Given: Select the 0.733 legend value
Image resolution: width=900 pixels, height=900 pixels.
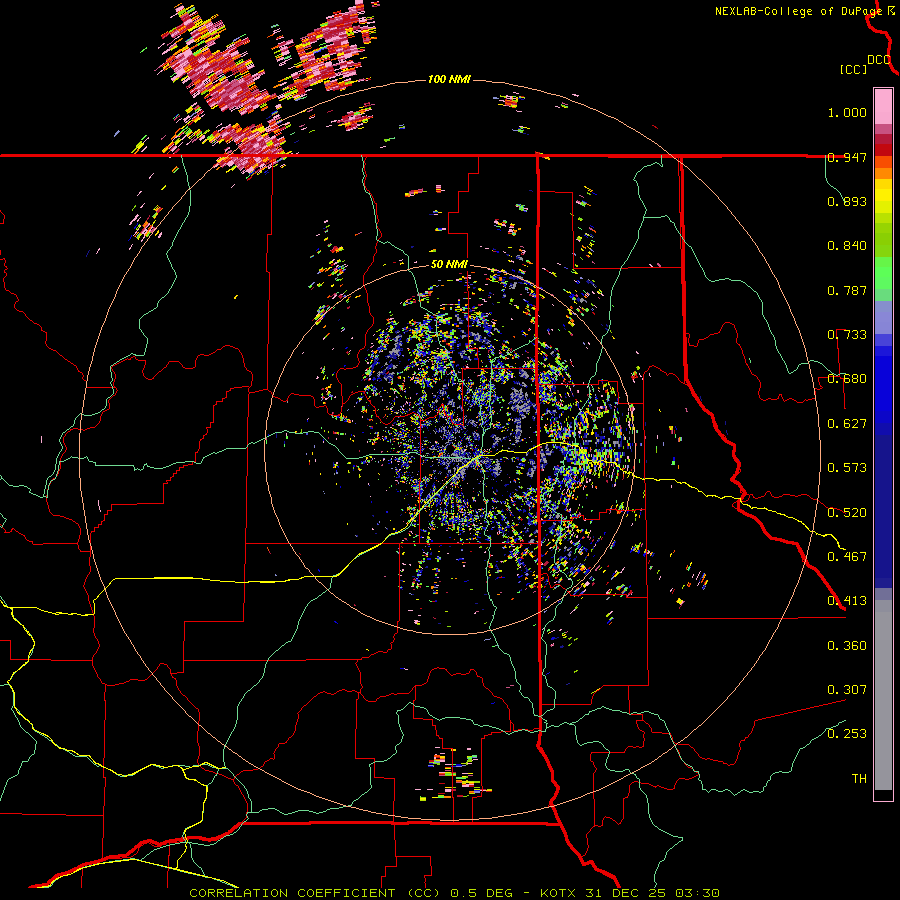Looking at the screenshot, I should point(847,335).
